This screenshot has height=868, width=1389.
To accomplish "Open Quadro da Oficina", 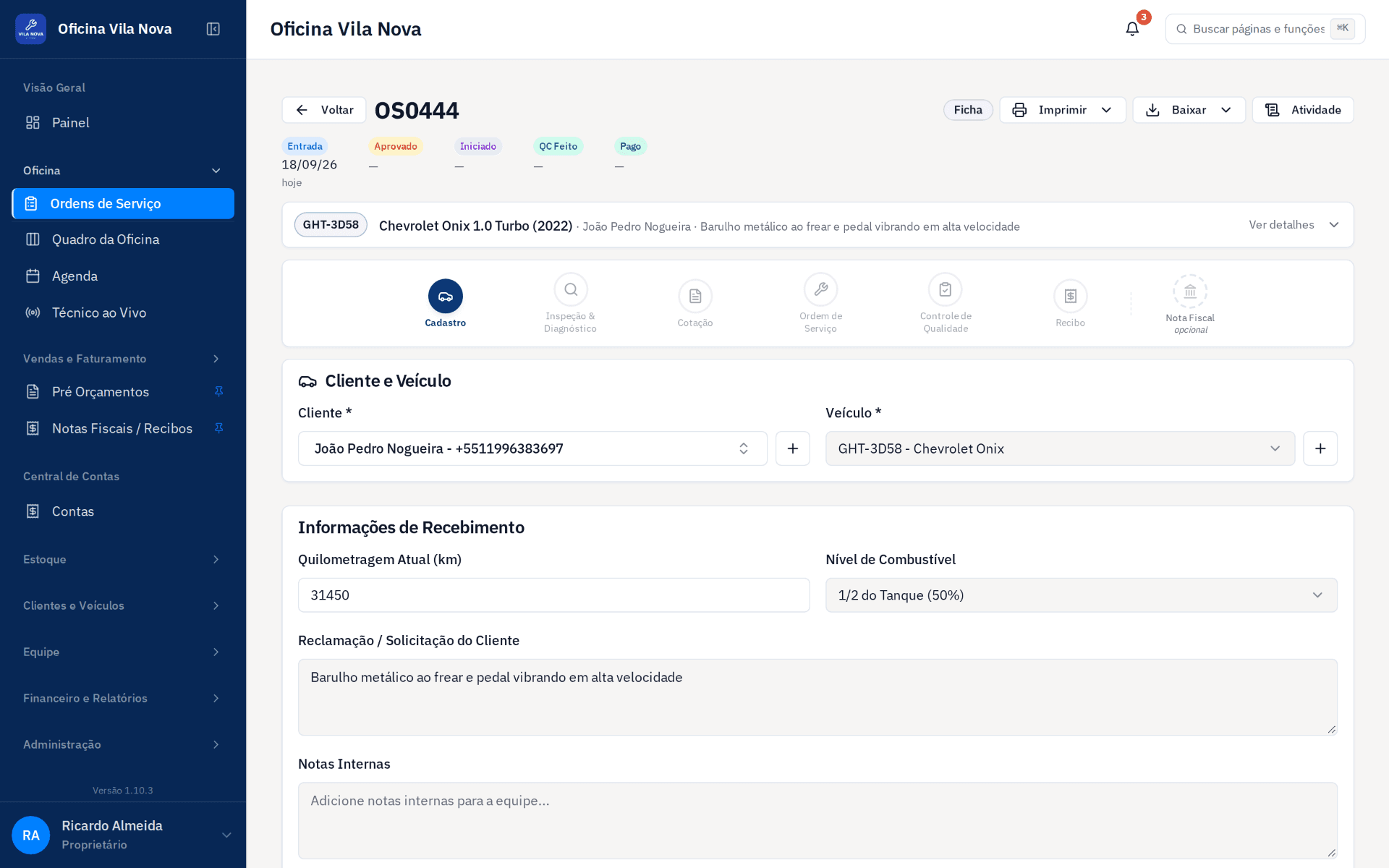I will [x=123, y=239].
